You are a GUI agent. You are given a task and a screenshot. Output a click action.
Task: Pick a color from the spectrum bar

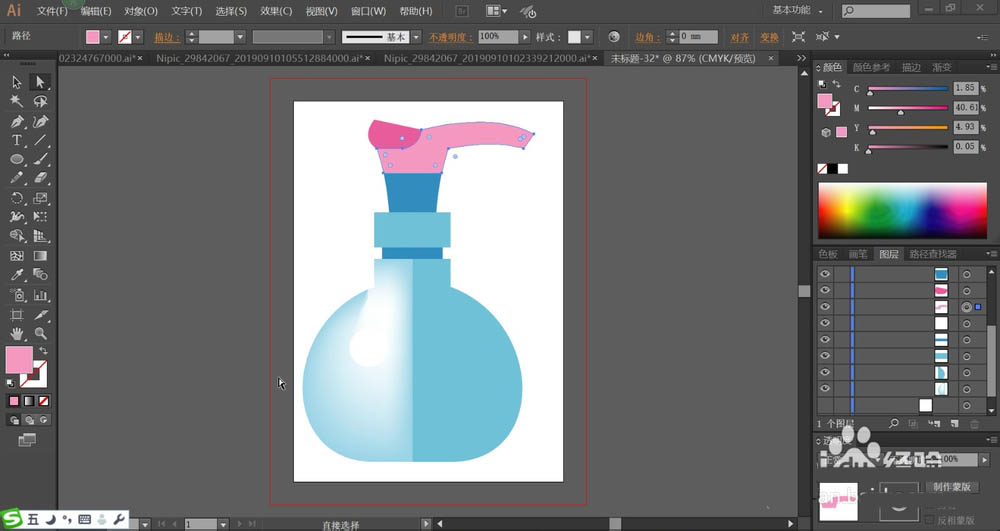click(x=902, y=210)
